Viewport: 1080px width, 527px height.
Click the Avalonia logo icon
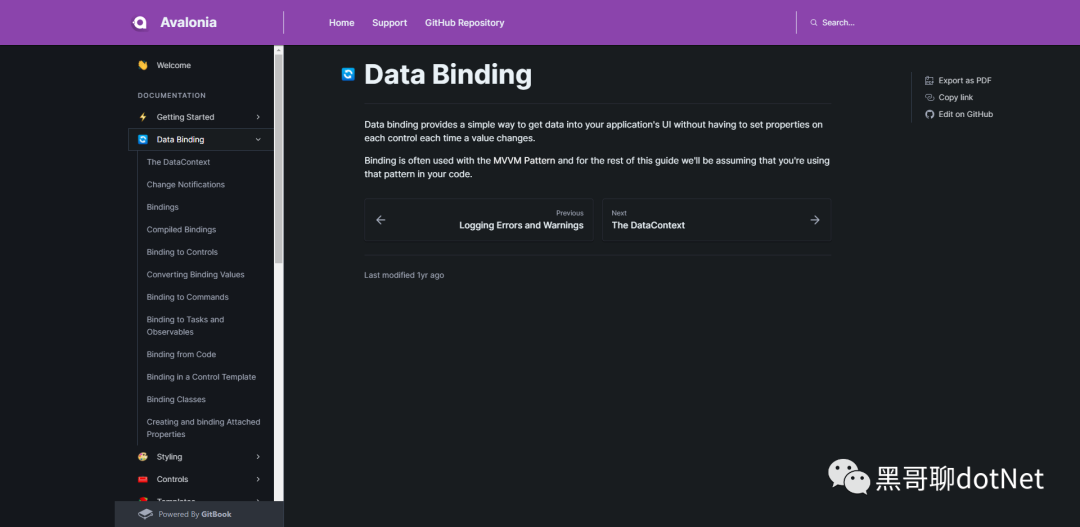(x=140, y=23)
